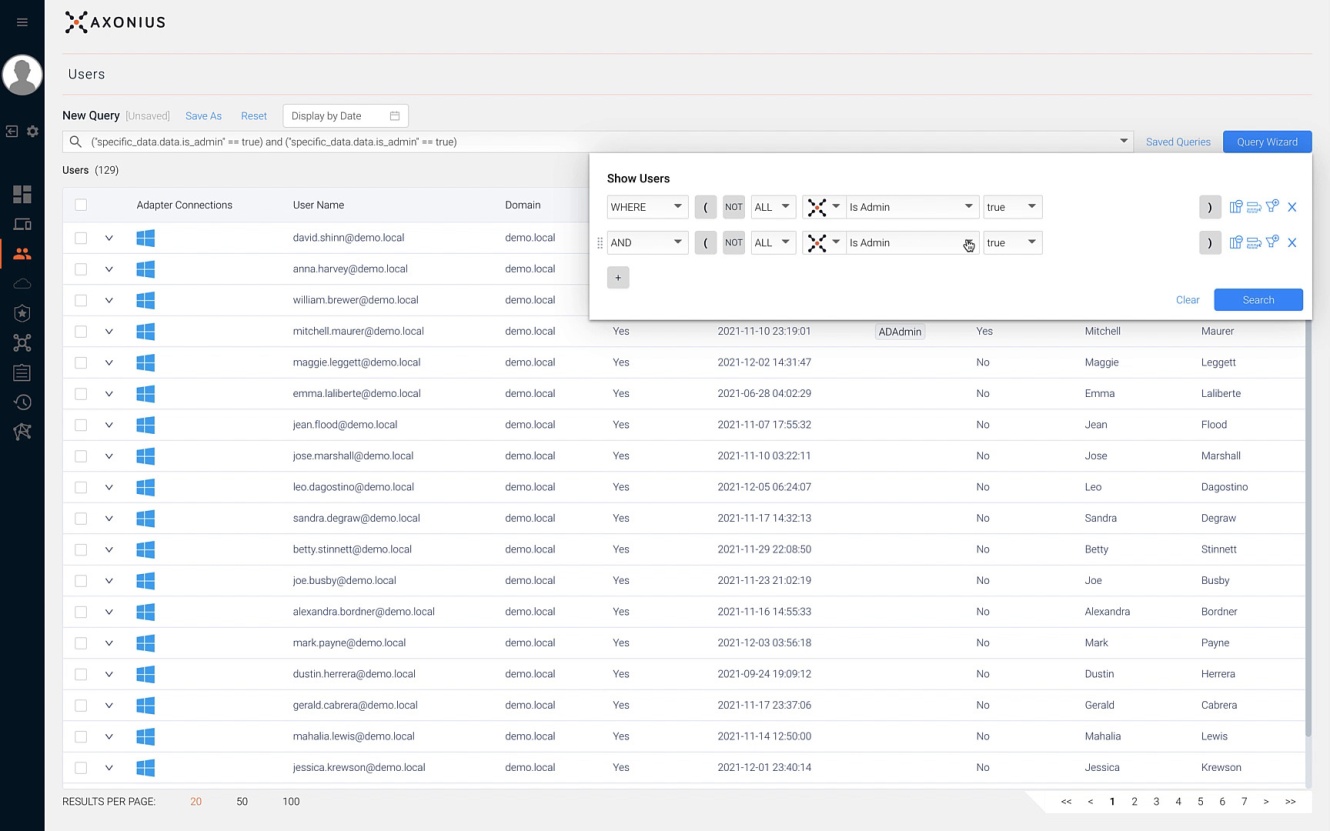
Task: Open the hamburger menu at top of sidebar
Action: (22, 22)
